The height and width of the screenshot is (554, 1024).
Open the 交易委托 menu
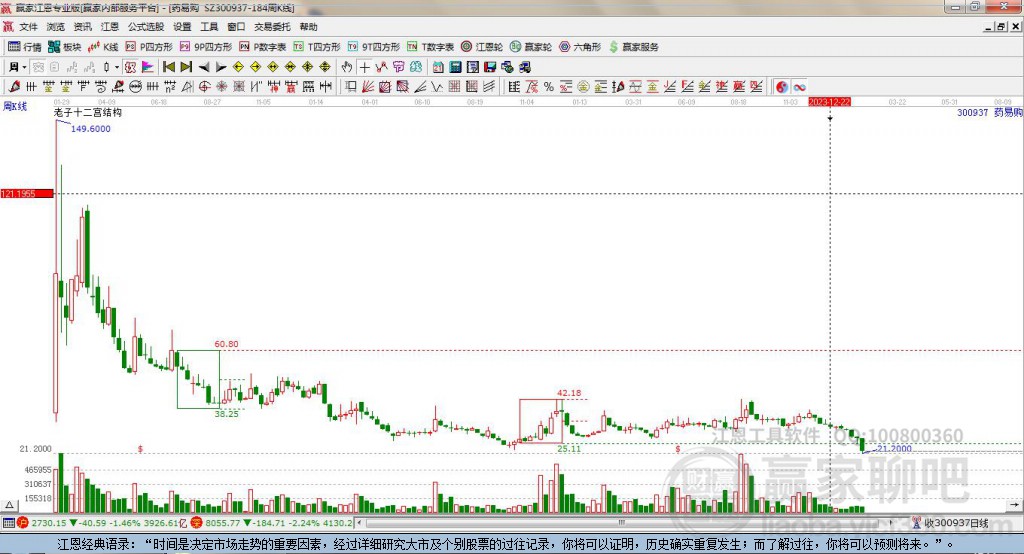[272, 27]
